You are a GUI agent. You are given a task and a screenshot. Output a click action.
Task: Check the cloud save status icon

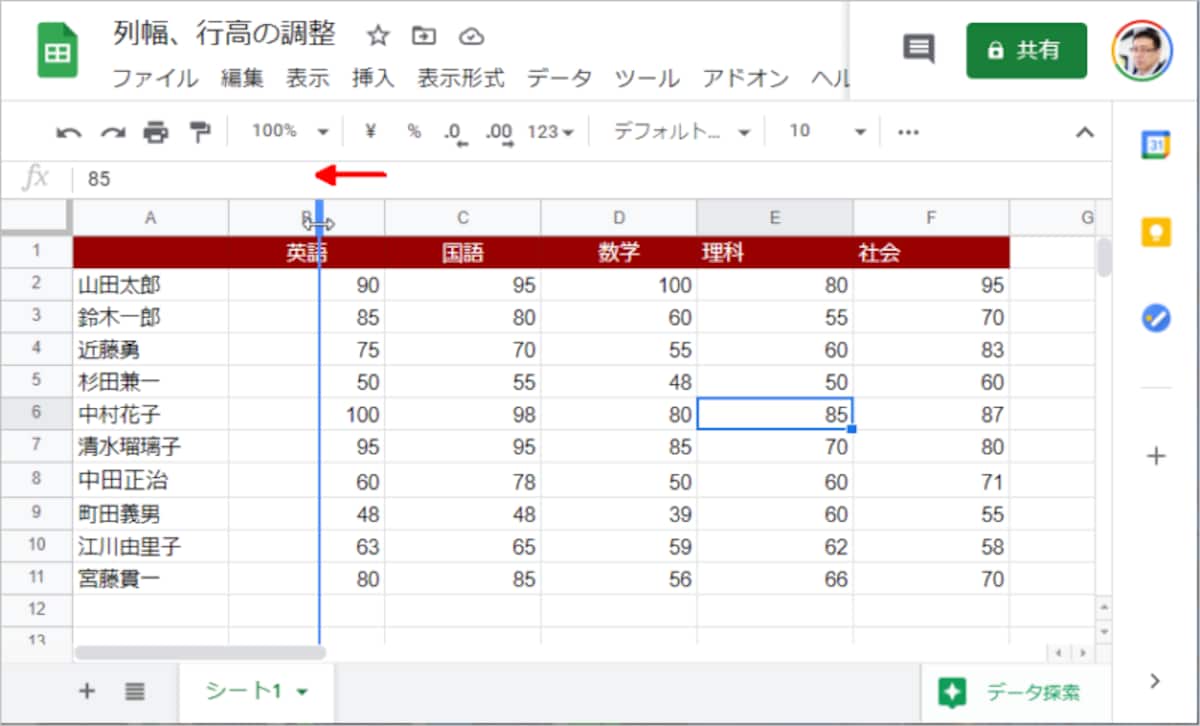471,36
